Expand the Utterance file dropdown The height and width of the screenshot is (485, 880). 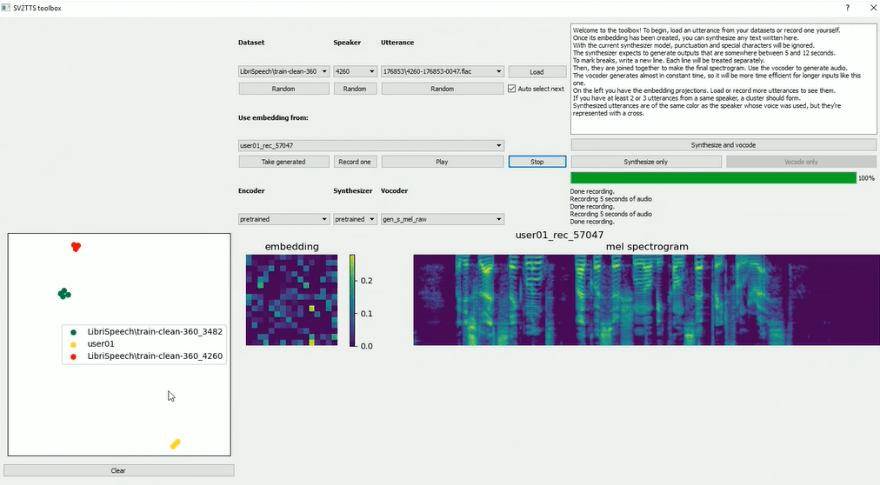point(442,71)
